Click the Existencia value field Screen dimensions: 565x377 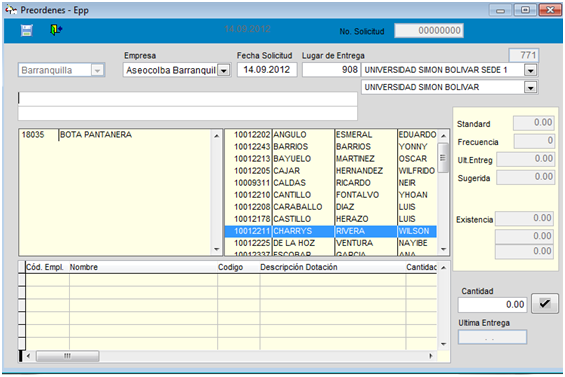[x=524, y=218]
